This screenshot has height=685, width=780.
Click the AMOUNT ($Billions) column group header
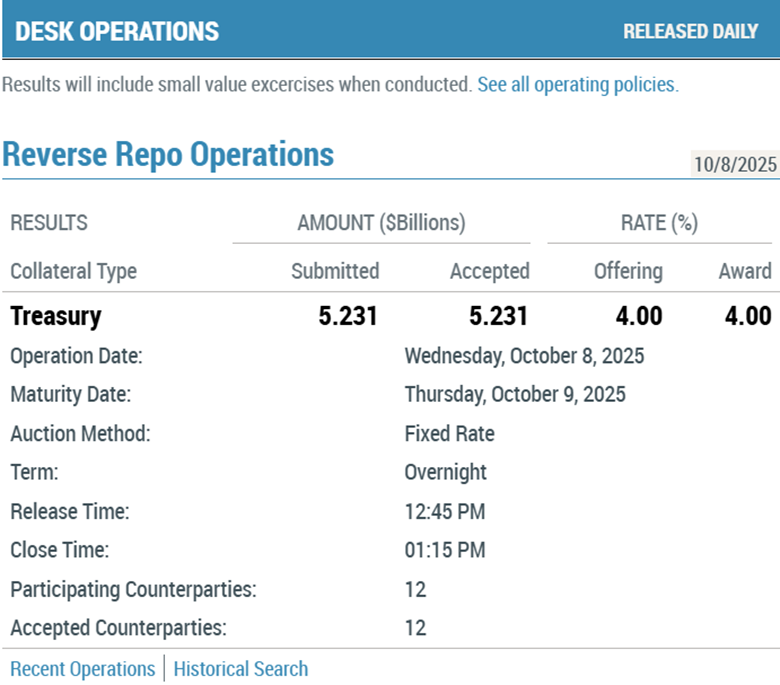(x=381, y=223)
